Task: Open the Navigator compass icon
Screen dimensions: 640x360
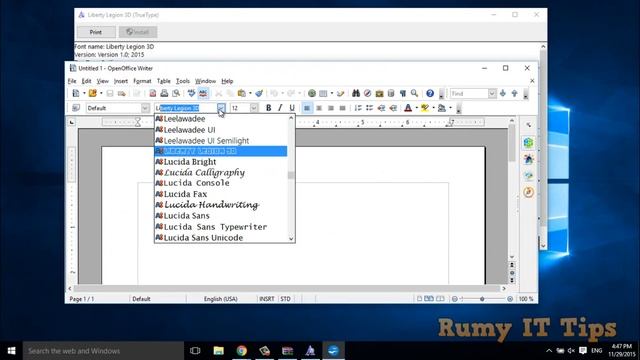Action: pyautogui.click(x=367, y=93)
